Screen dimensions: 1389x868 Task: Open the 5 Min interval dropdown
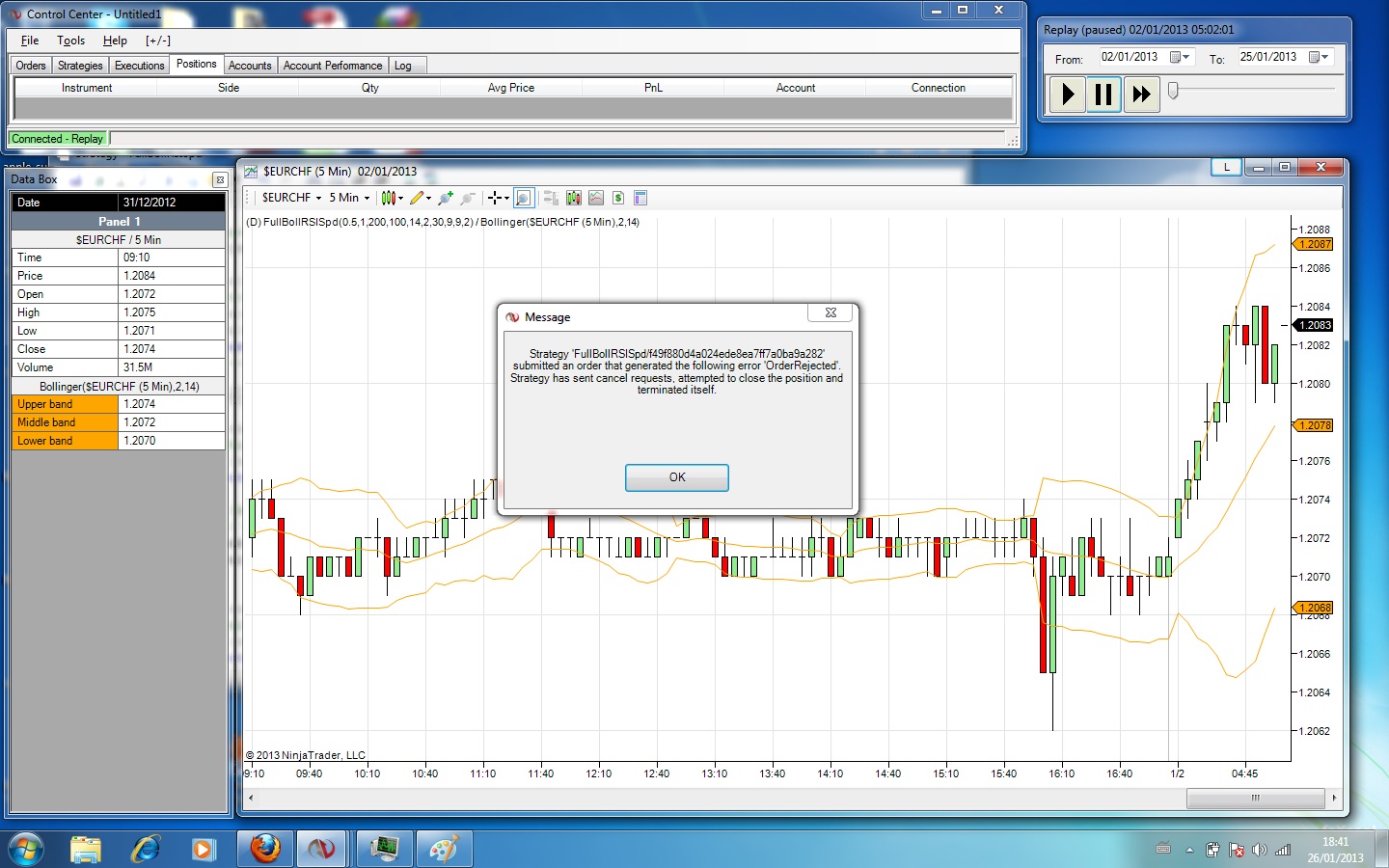[x=348, y=198]
